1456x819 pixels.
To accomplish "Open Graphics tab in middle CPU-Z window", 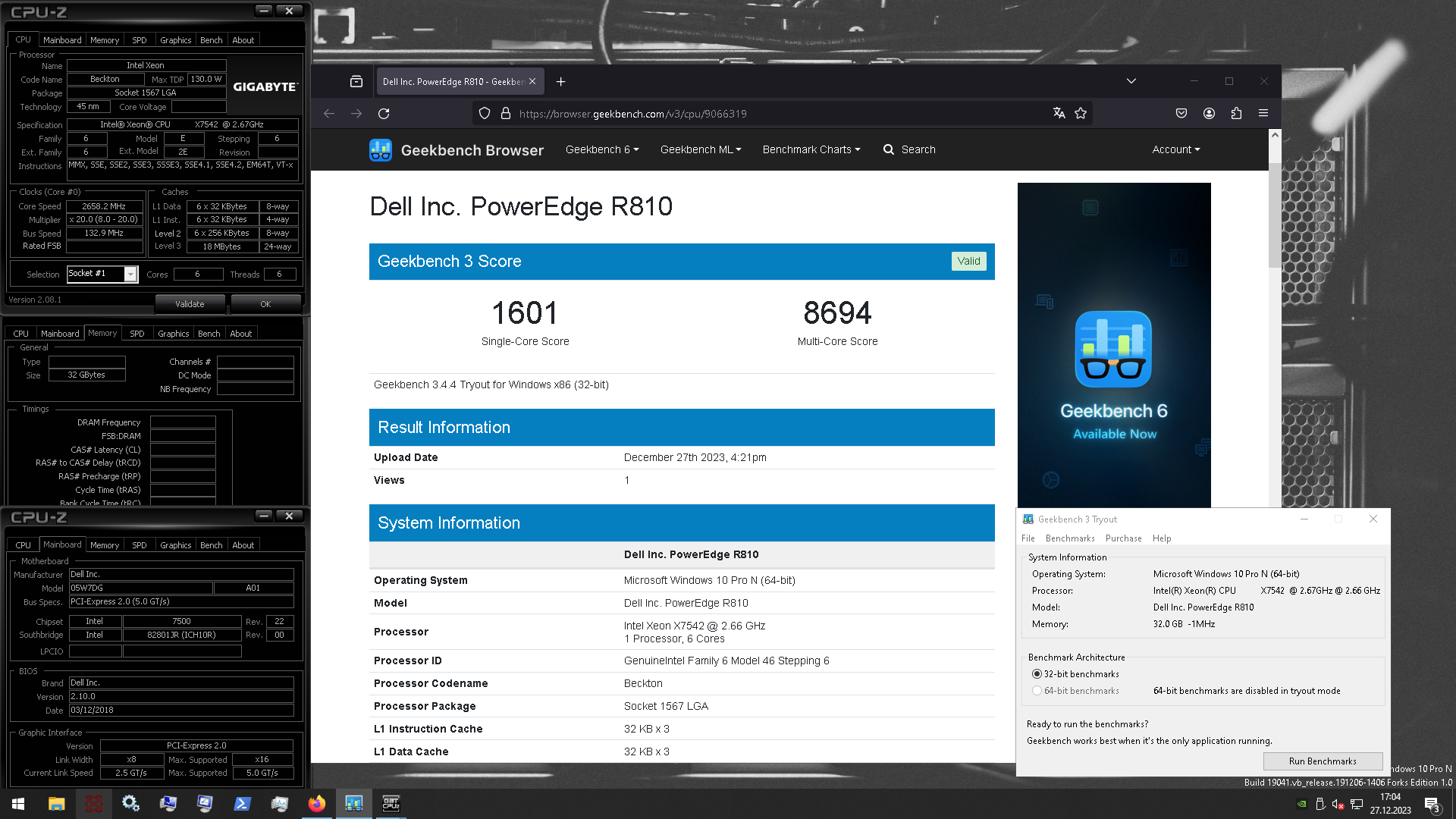I will [x=174, y=334].
